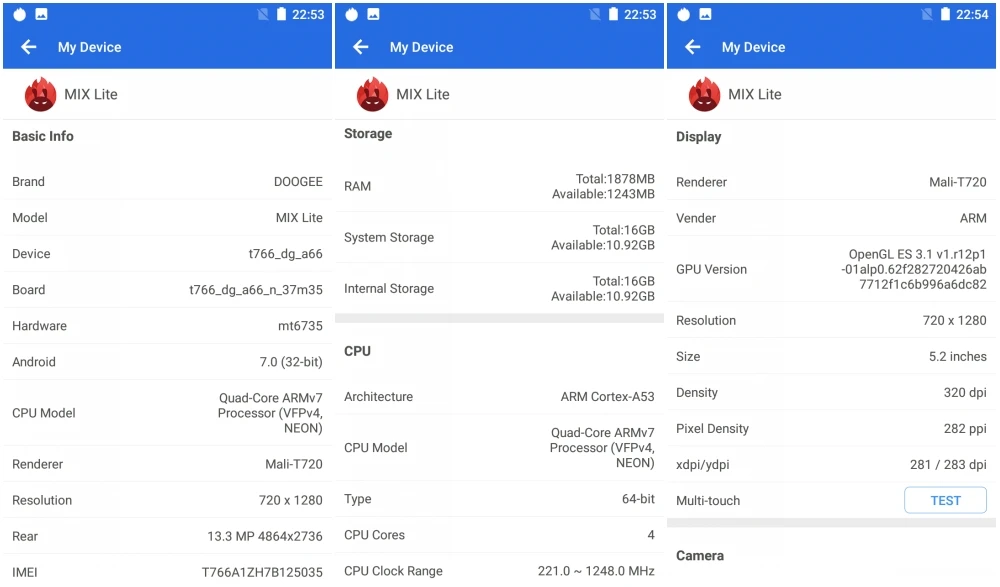Tap back arrow on Basic Info screen

(x=29, y=47)
